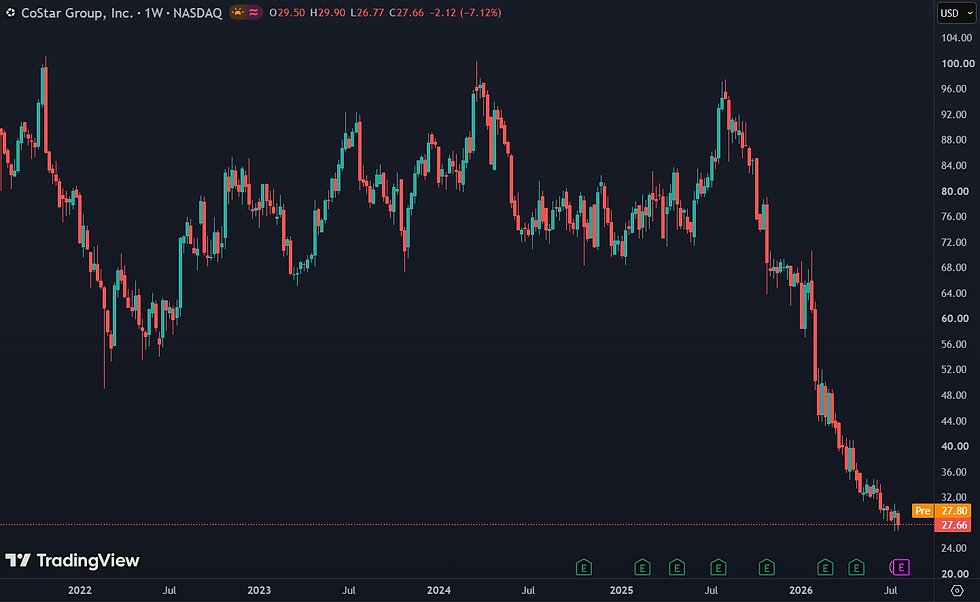Click the 2023 time axis label
The width and height of the screenshot is (980, 602).
[259, 590]
